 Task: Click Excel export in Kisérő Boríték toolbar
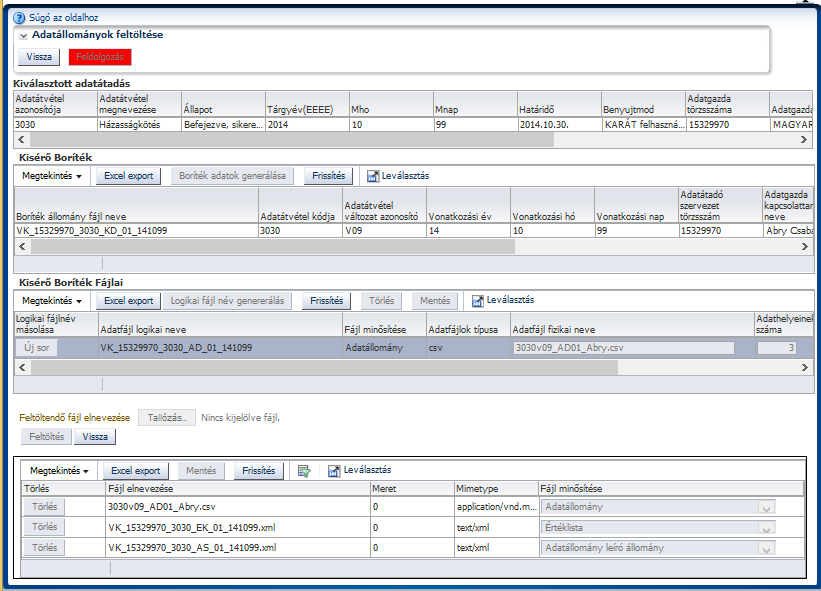[x=129, y=176]
